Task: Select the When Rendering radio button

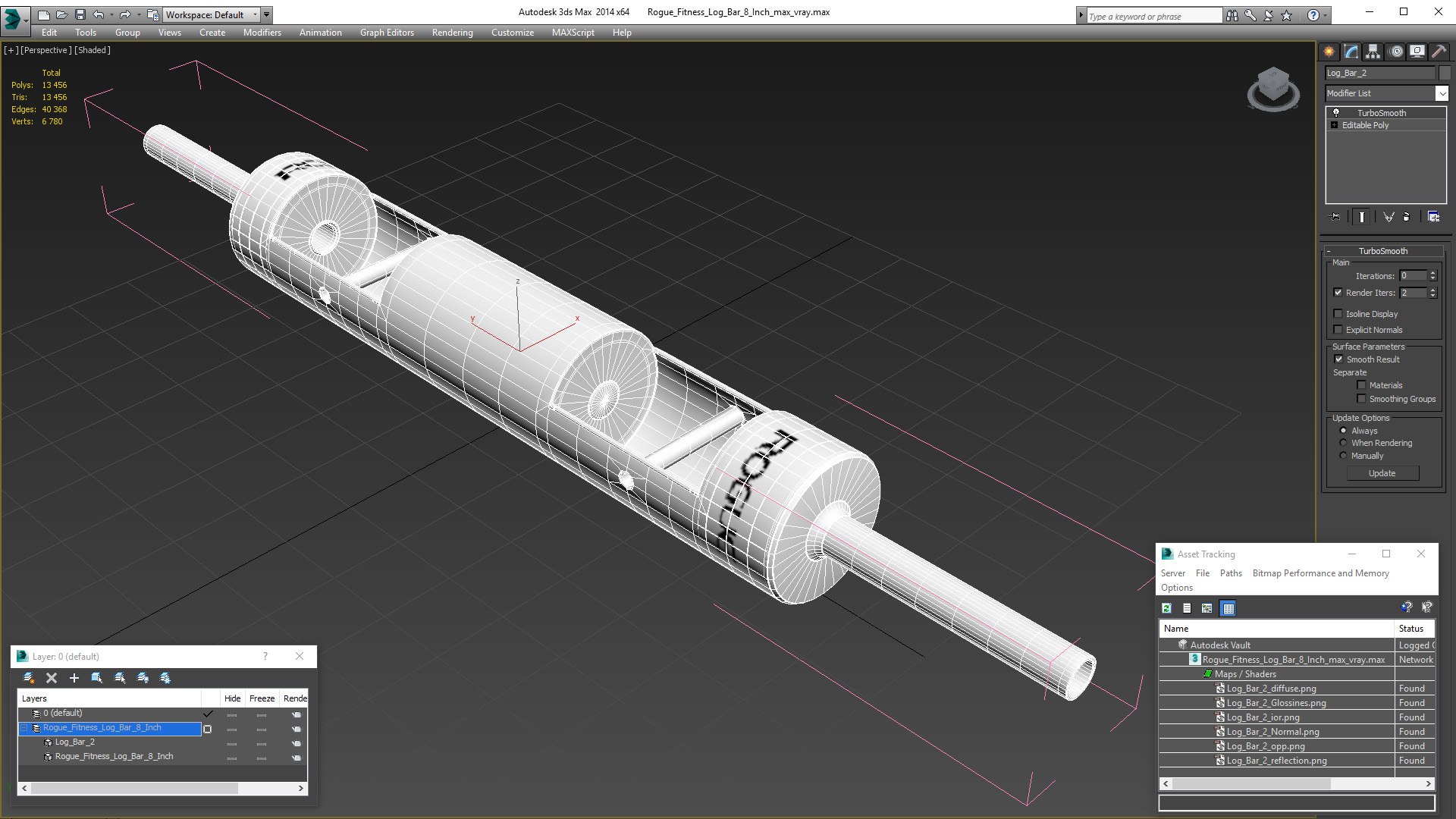Action: pyautogui.click(x=1344, y=443)
